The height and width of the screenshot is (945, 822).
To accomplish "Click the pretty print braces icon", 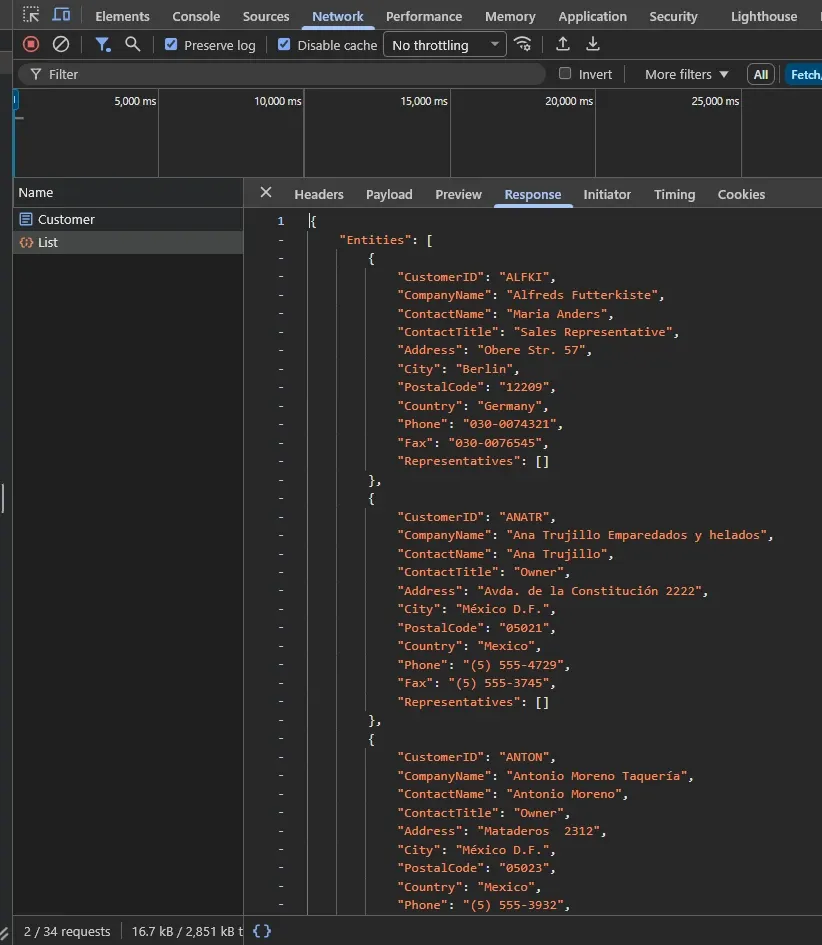I will tap(262, 931).
